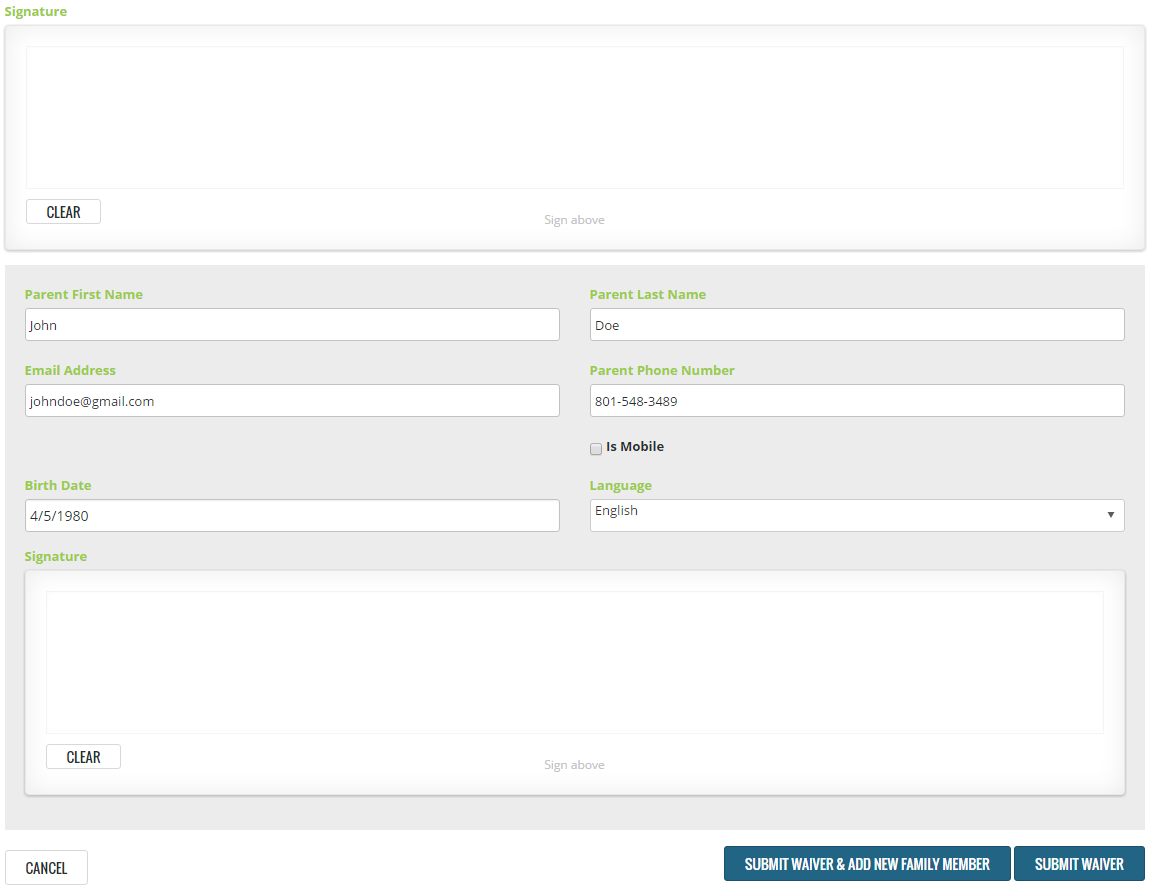Image resolution: width=1157 pixels, height=896 pixels.
Task: Click the CANCEL button
Action: tap(46, 868)
